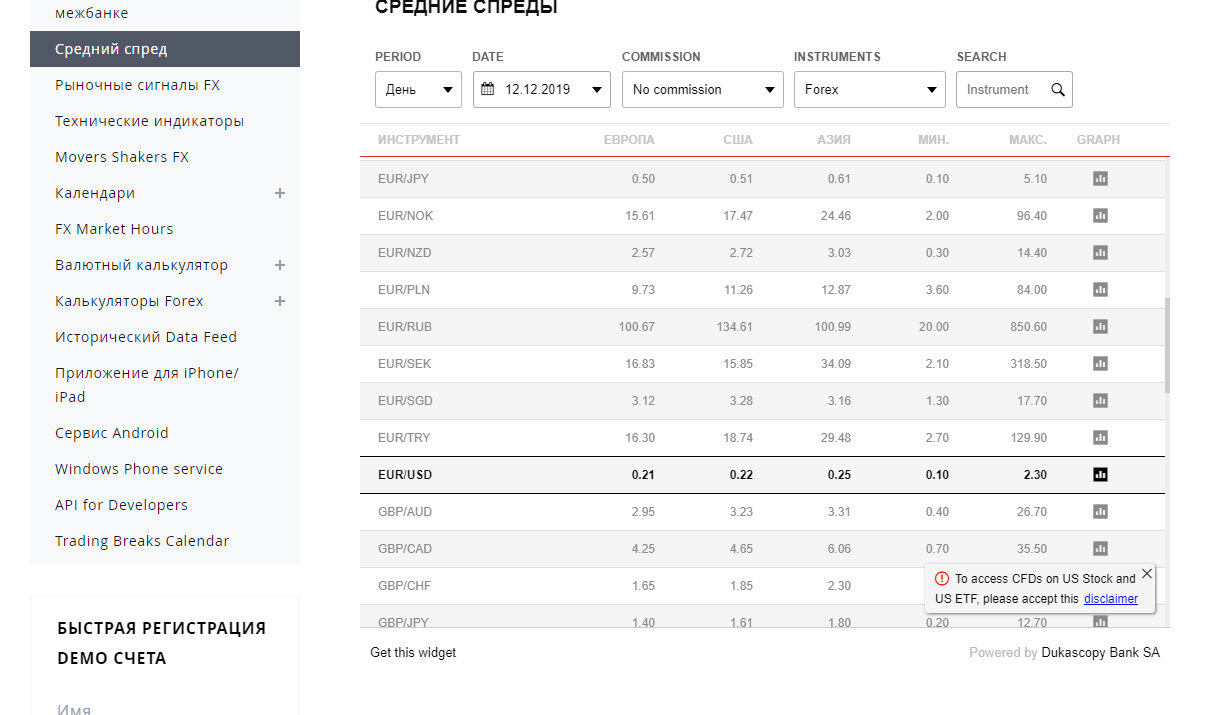Open graph icon for EUR/TRY row
The height and width of the screenshot is (715, 1222).
pyautogui.click(x=1100, y=438)
